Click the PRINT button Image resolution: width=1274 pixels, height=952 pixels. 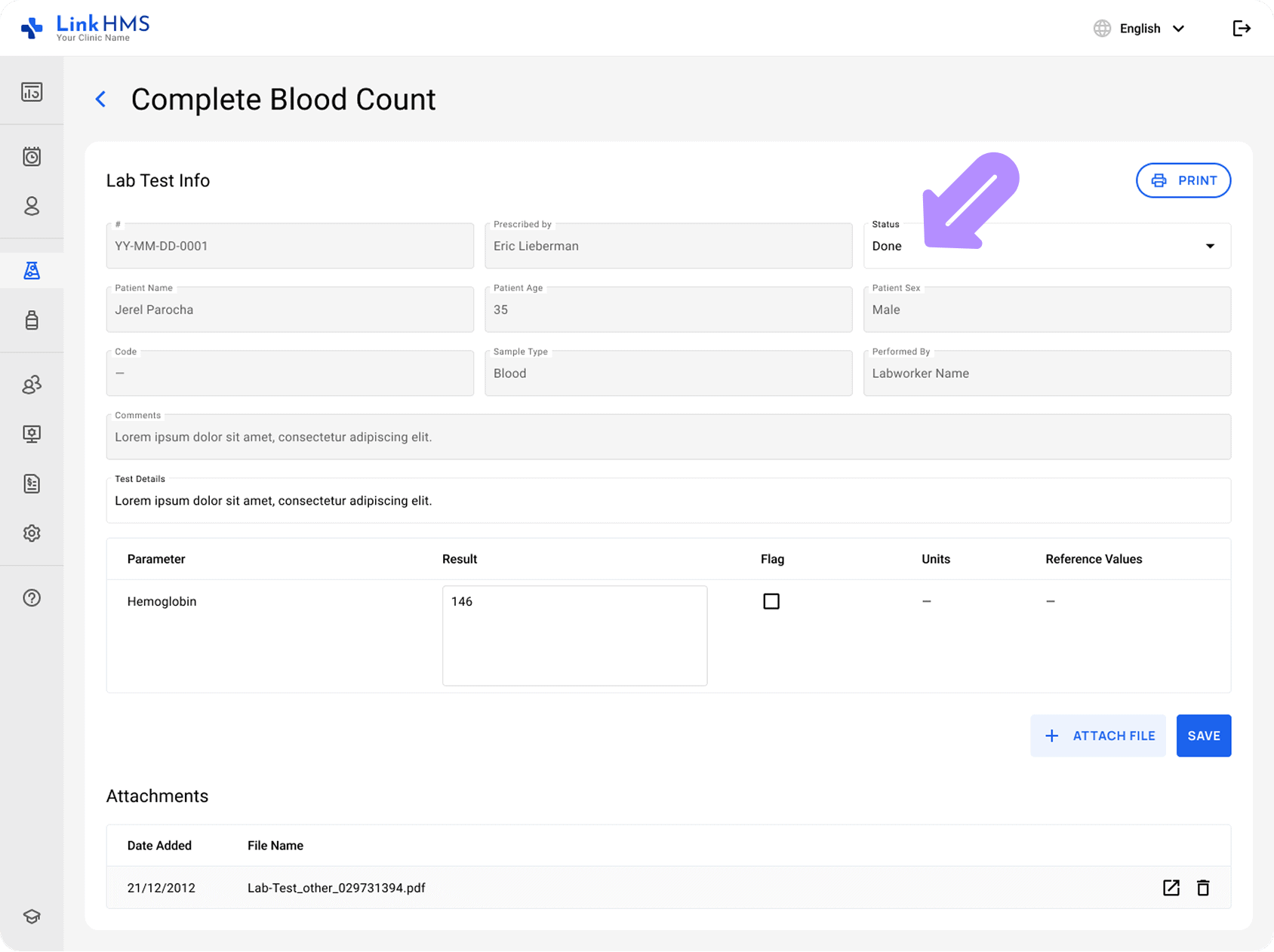tap(1183, 180)
